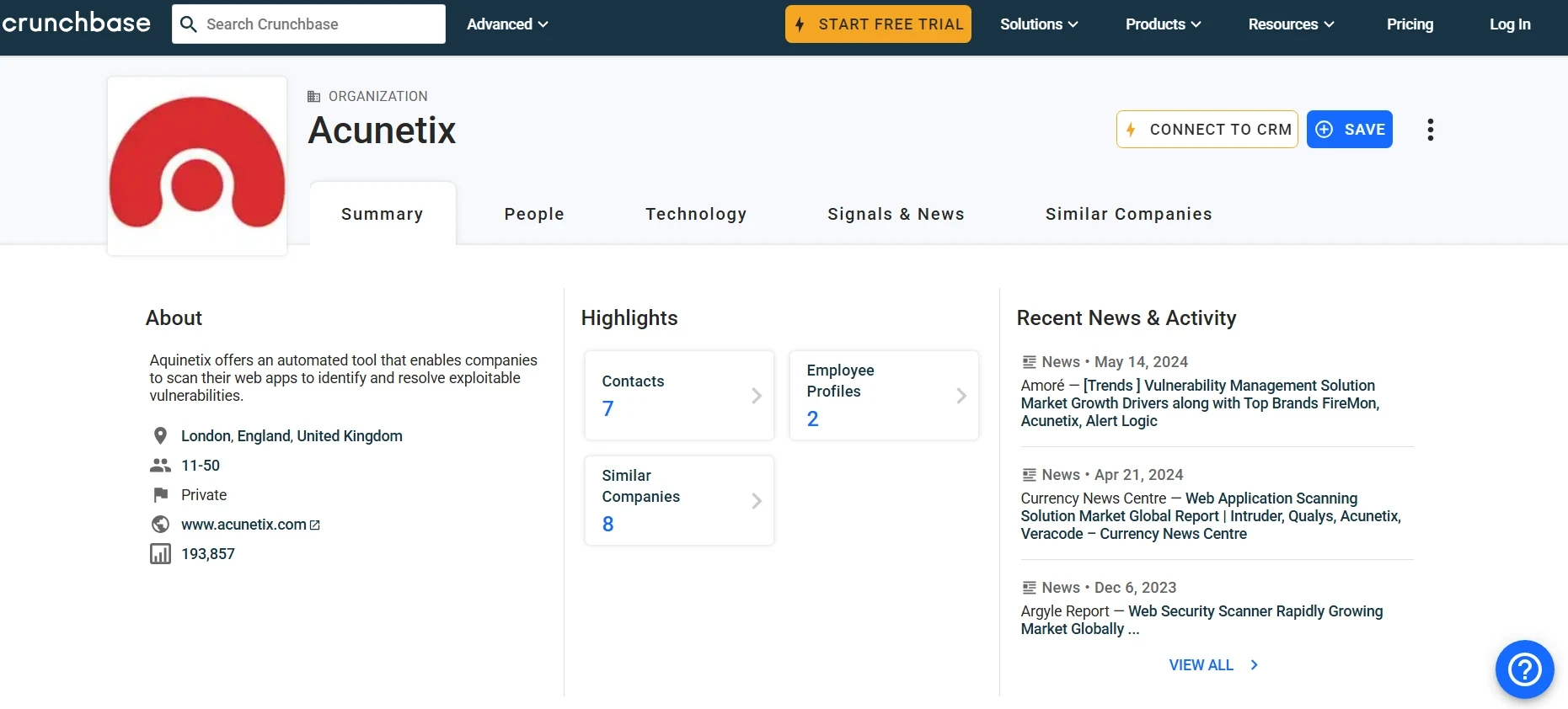Open the Contacts highlight card

pyautogui.click(x=679, y=396)
